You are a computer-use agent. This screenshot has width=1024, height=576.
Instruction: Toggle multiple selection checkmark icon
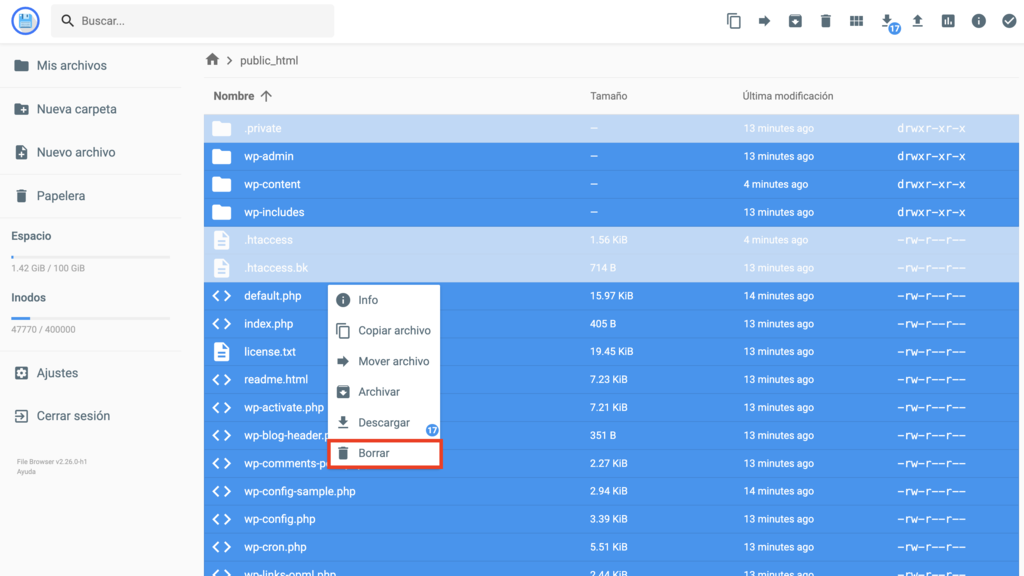point(1009,21)
